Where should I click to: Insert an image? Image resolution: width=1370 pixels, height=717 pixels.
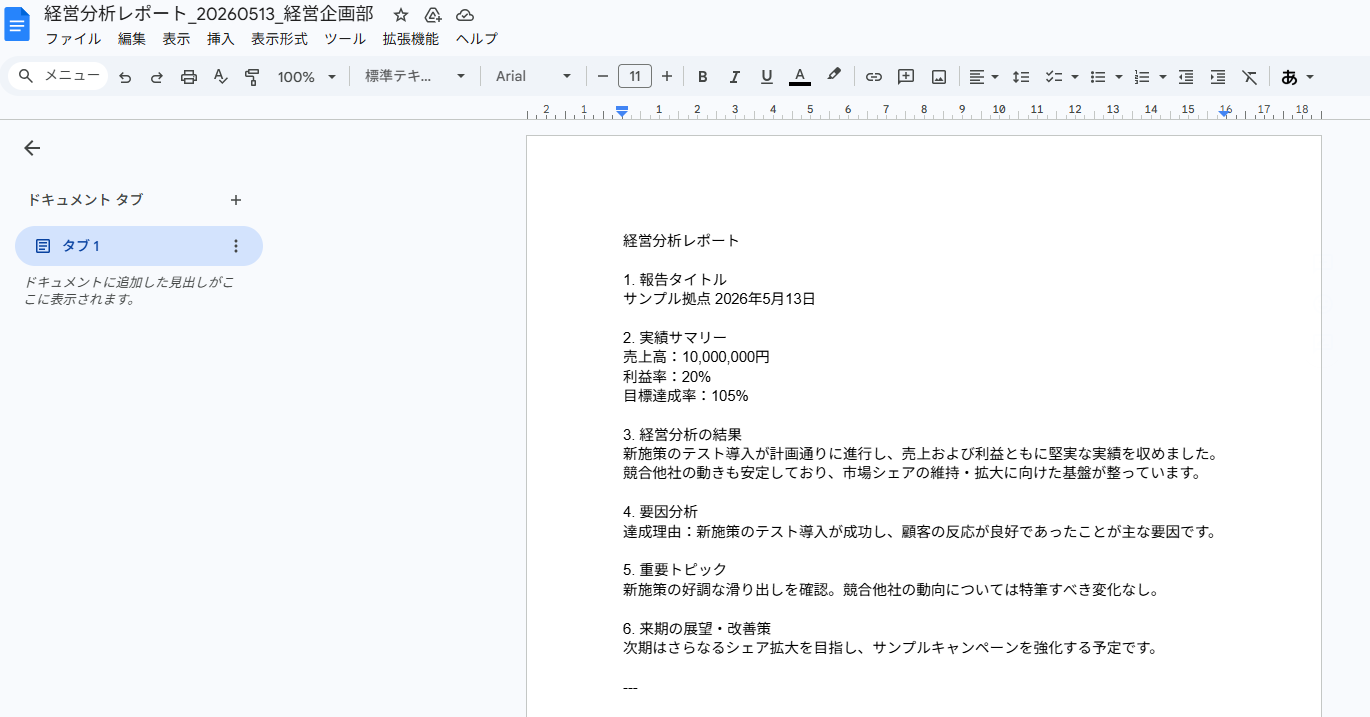click(939, 77)
